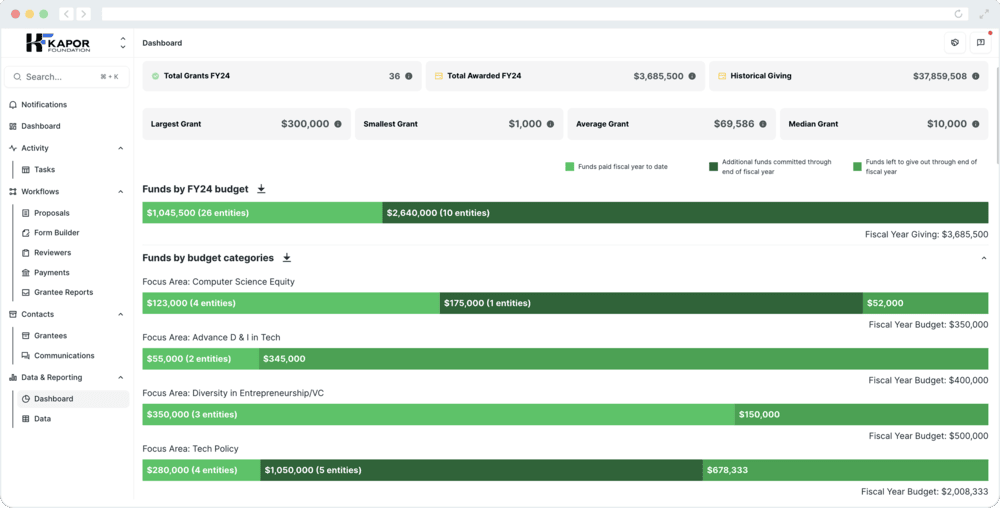
Task: Click the Proposals document icon
Action: point(26,213)
